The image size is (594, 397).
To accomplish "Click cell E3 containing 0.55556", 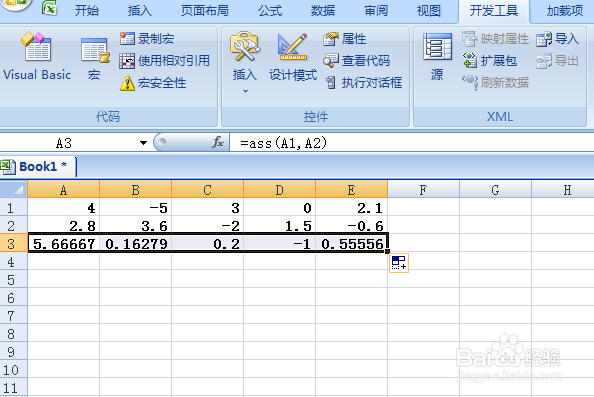I will [351, 244].
